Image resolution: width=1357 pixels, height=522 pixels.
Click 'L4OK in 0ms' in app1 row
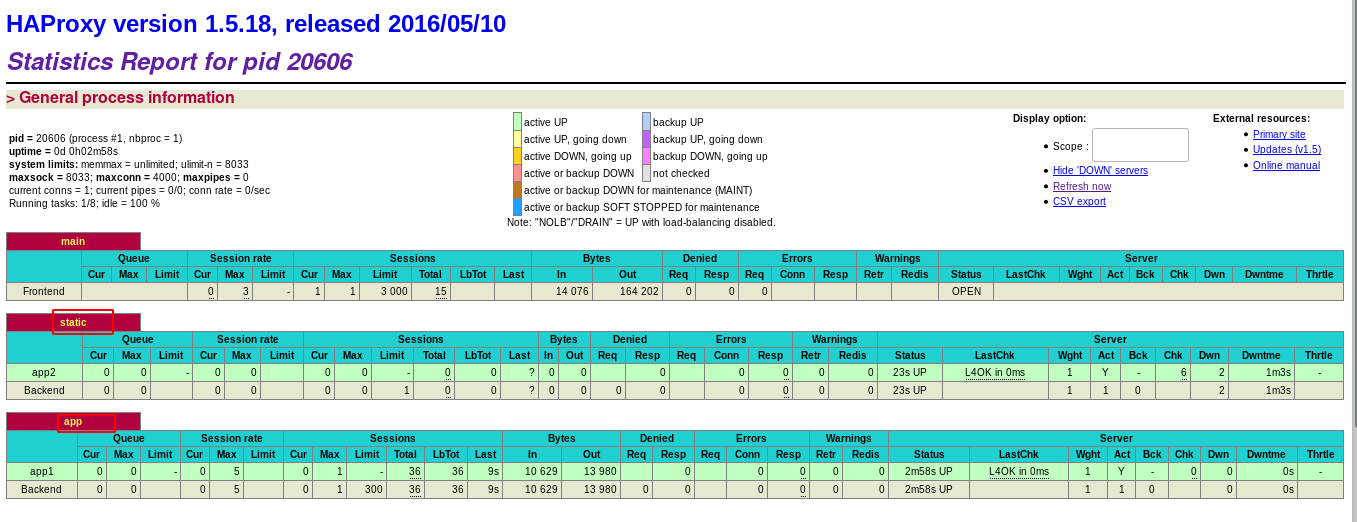point(1019,471)
